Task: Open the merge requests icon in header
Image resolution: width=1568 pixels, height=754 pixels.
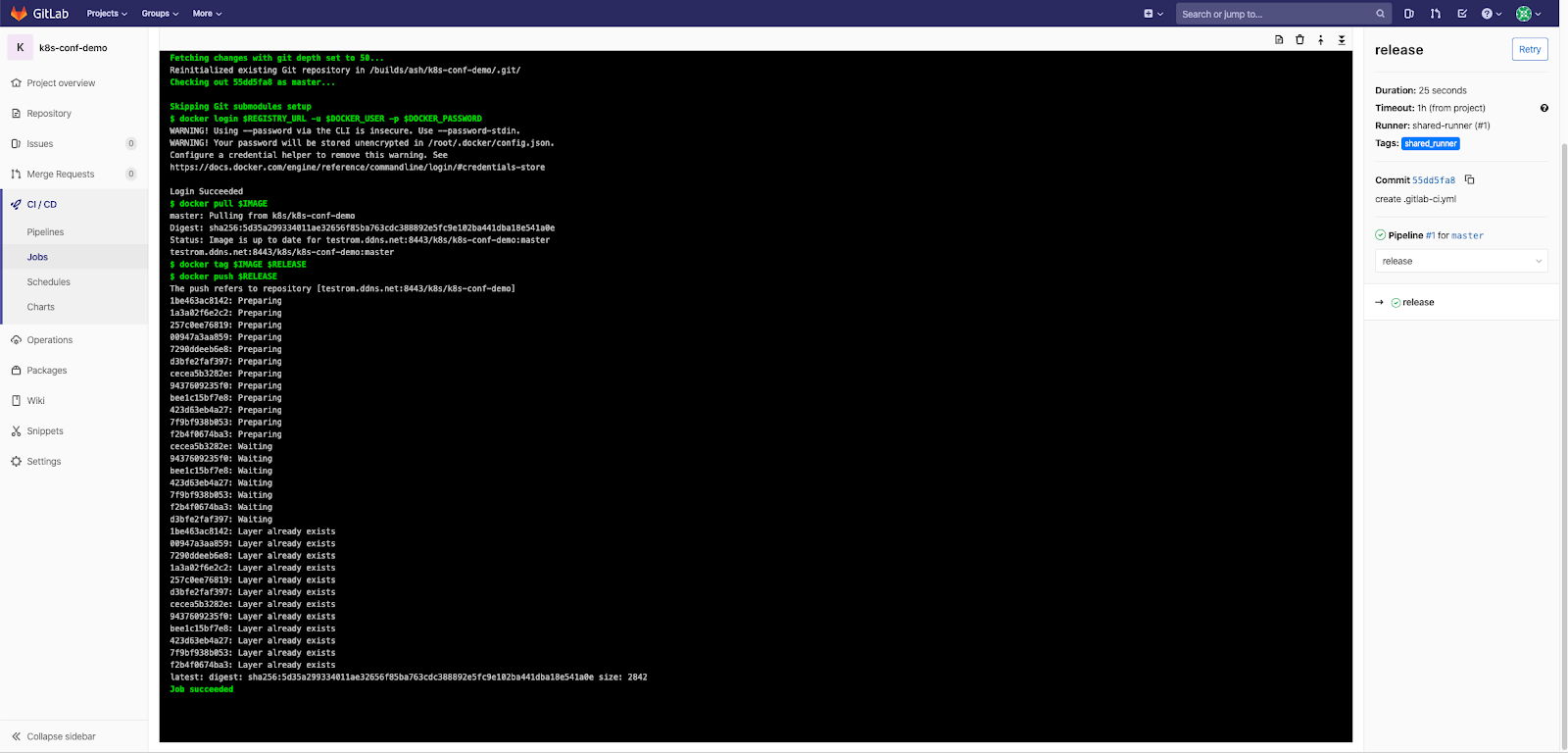Action: click(1436, 14)
